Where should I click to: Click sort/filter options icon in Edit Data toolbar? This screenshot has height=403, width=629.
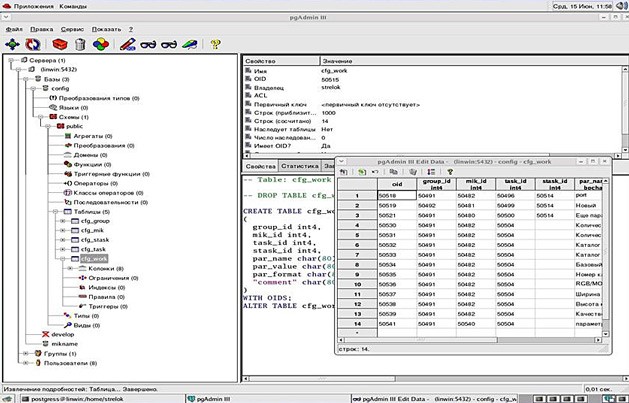point(431,172)
